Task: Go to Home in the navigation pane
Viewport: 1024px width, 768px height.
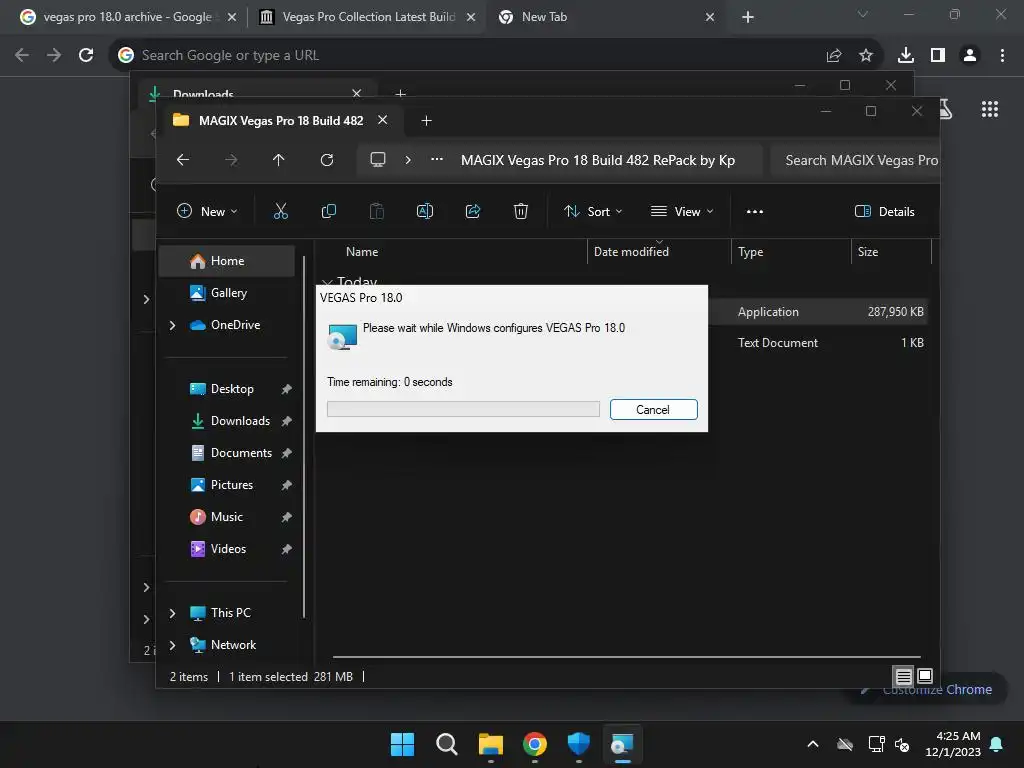Action: point(227,261)
